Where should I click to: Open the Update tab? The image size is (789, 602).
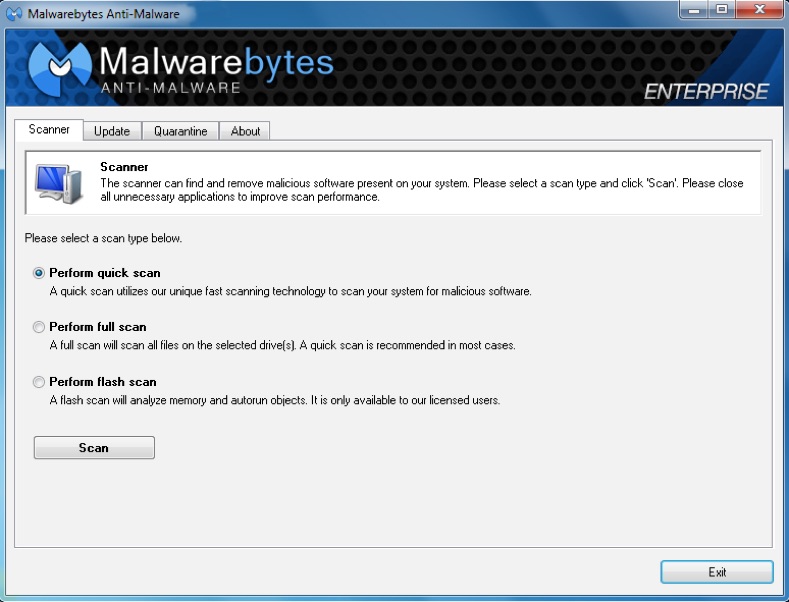[x=112, y=131]
